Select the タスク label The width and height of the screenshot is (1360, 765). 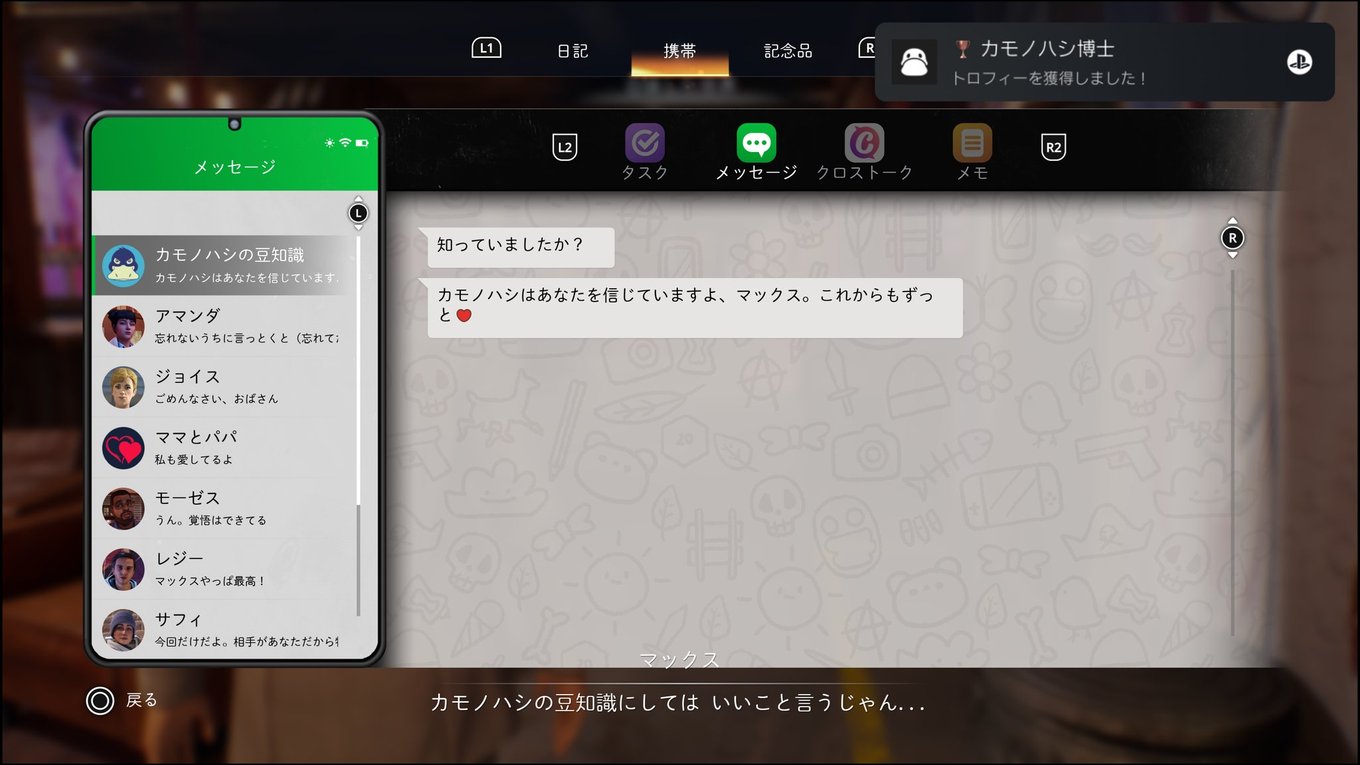(645, 173)
